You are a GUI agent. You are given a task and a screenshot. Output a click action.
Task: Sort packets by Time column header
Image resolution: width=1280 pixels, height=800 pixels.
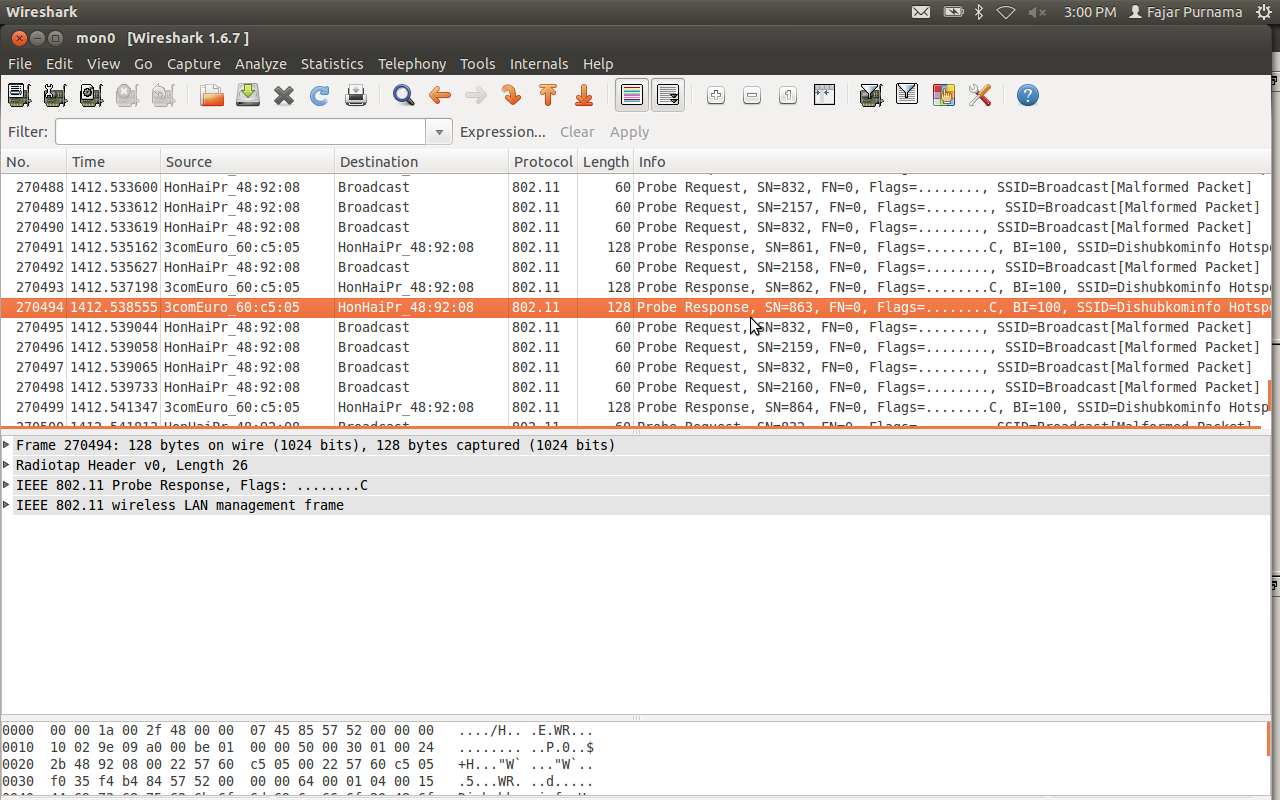point(114,162)
